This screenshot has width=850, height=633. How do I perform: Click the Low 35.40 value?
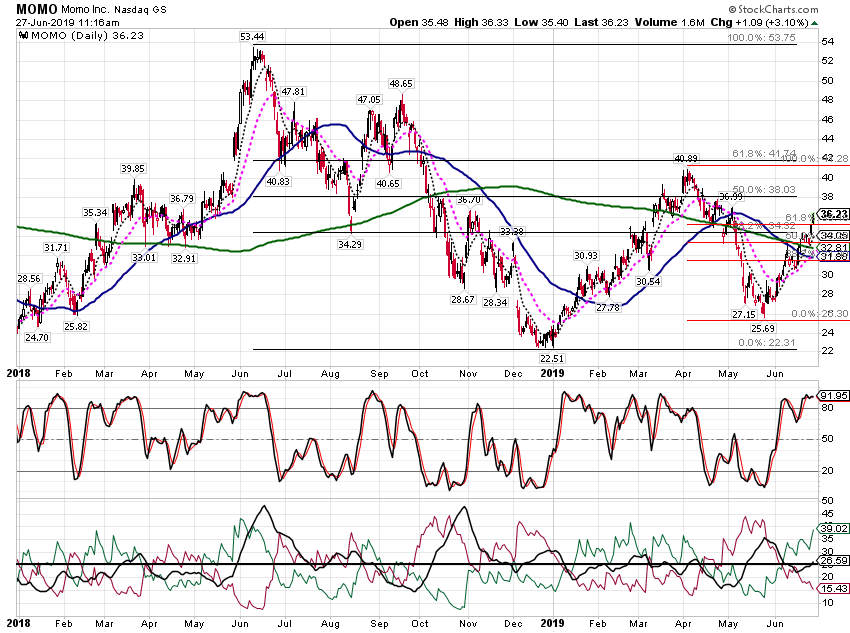coord(540,22)
